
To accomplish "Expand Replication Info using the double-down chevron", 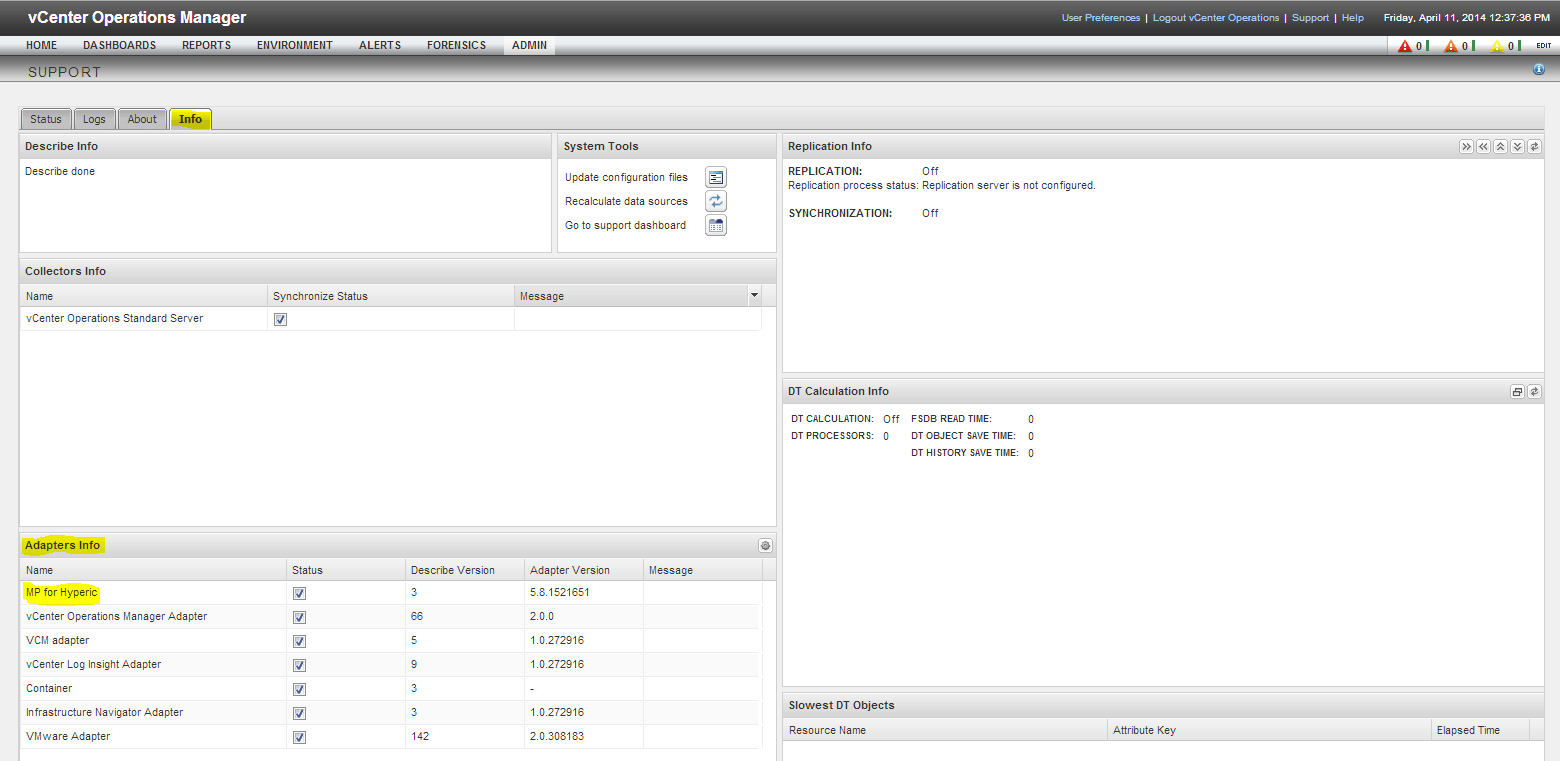I will click(x=1517, y=146).
